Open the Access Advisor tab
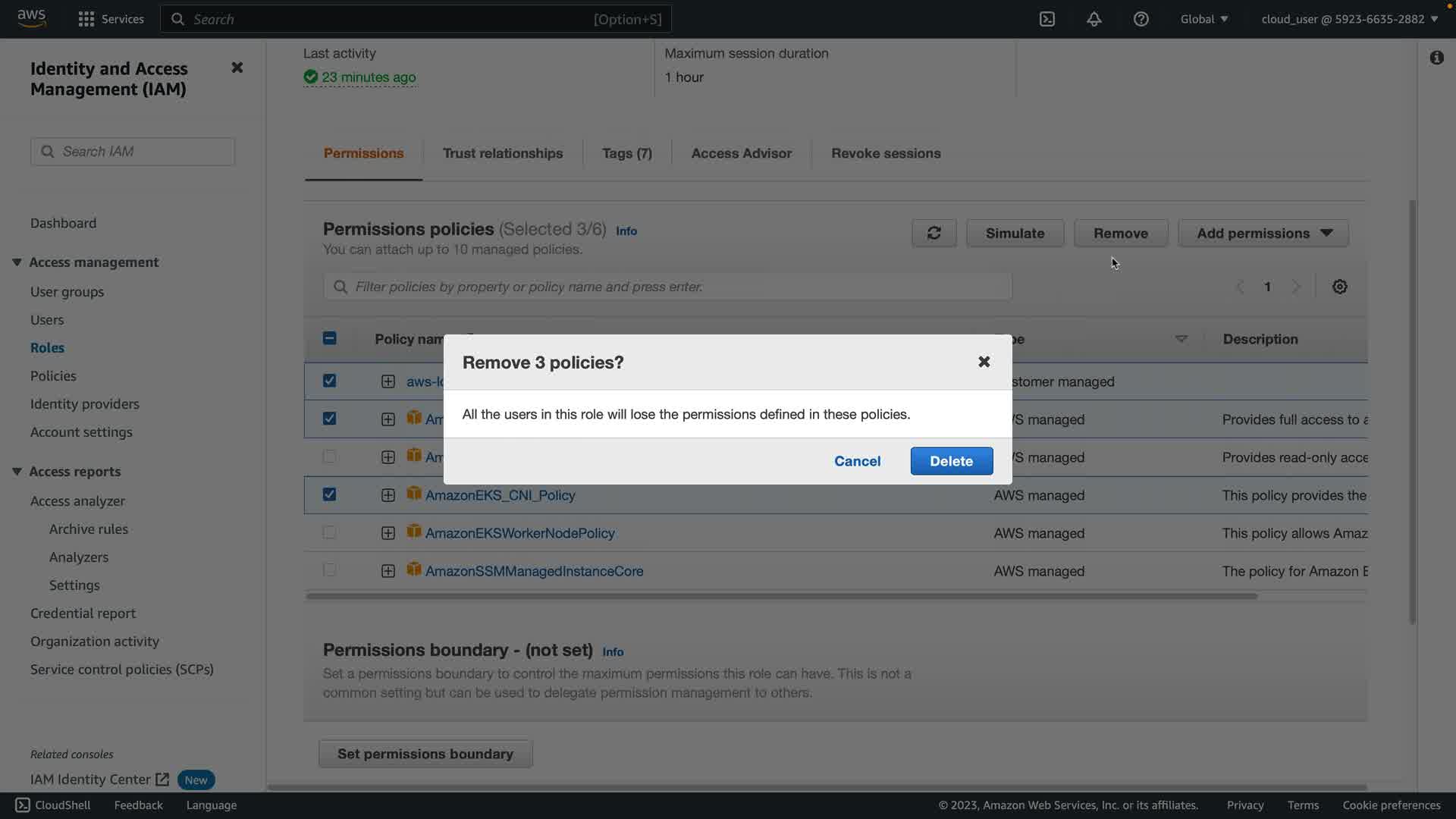 (741, 153)
